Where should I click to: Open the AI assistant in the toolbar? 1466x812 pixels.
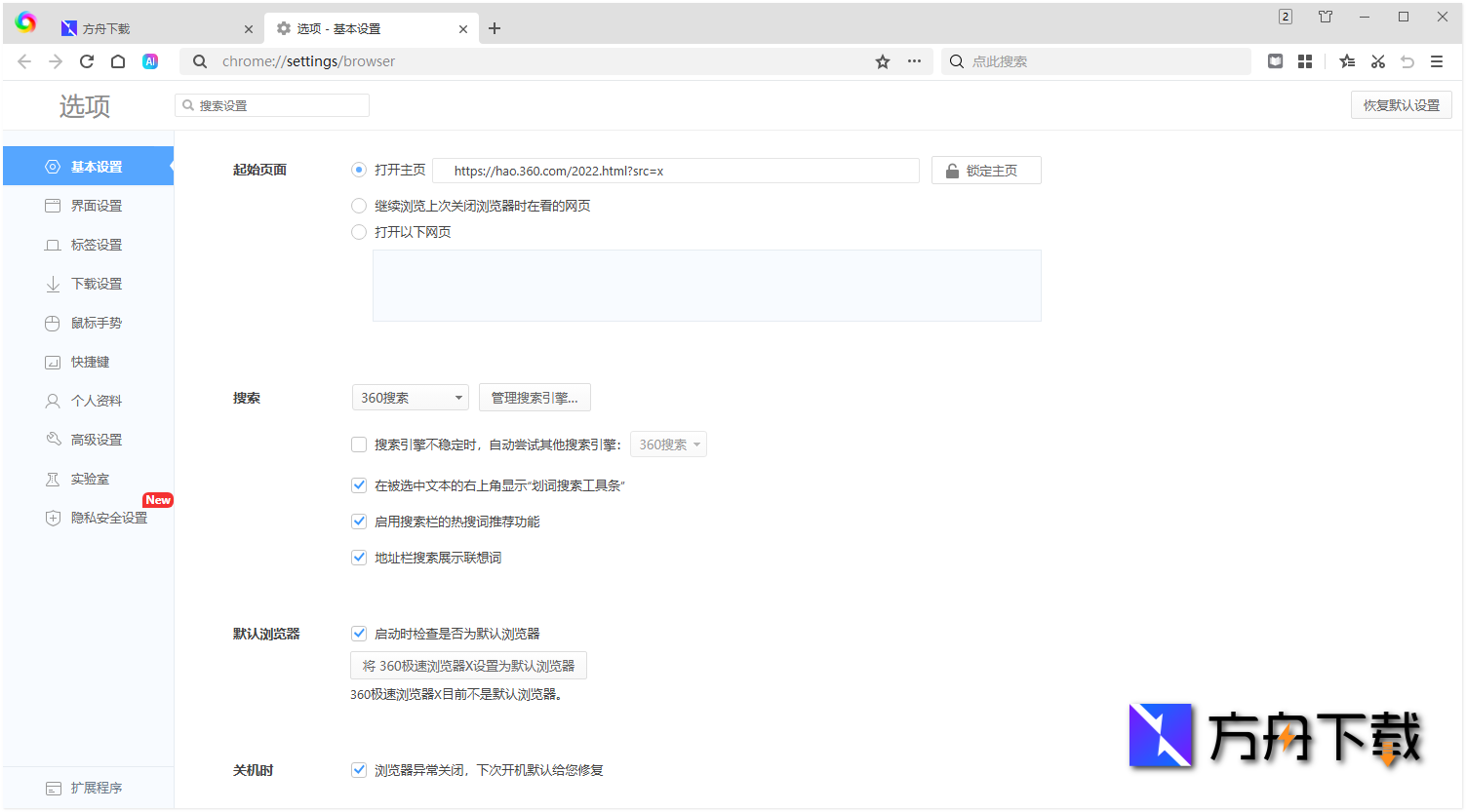point(149,60)
